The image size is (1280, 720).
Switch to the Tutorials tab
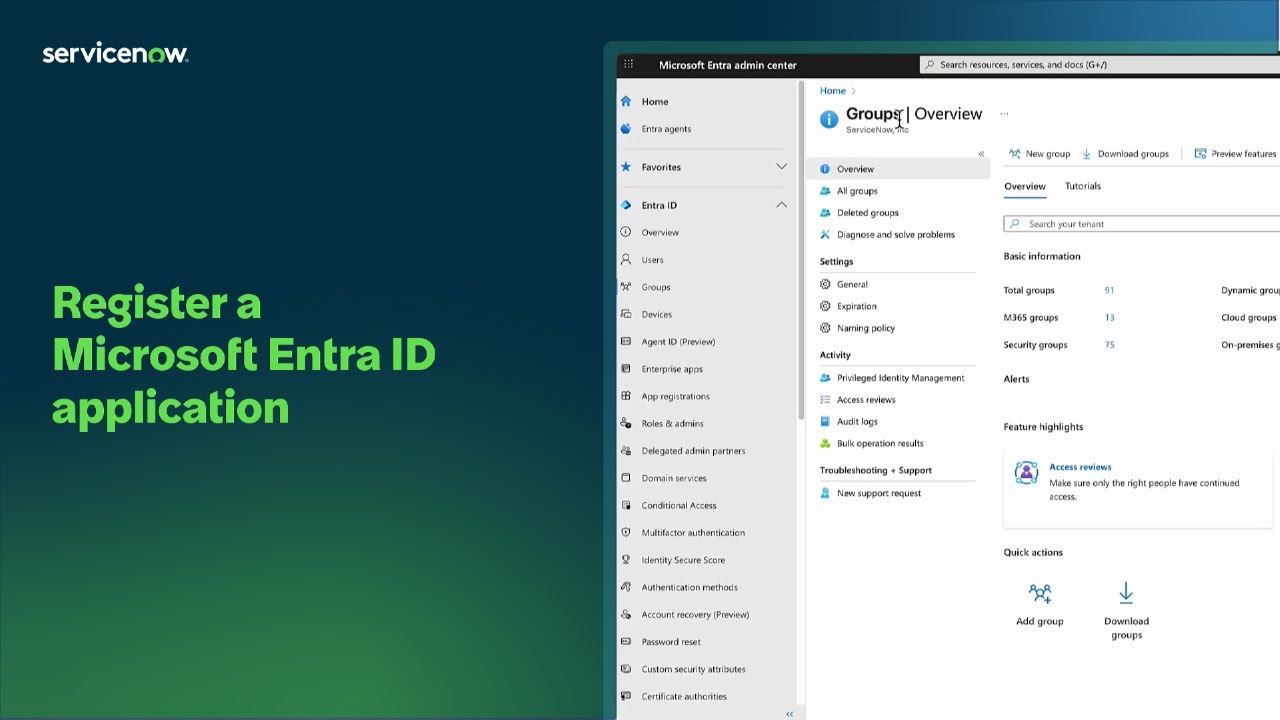pyautogui.click(x=1083, y=186)
